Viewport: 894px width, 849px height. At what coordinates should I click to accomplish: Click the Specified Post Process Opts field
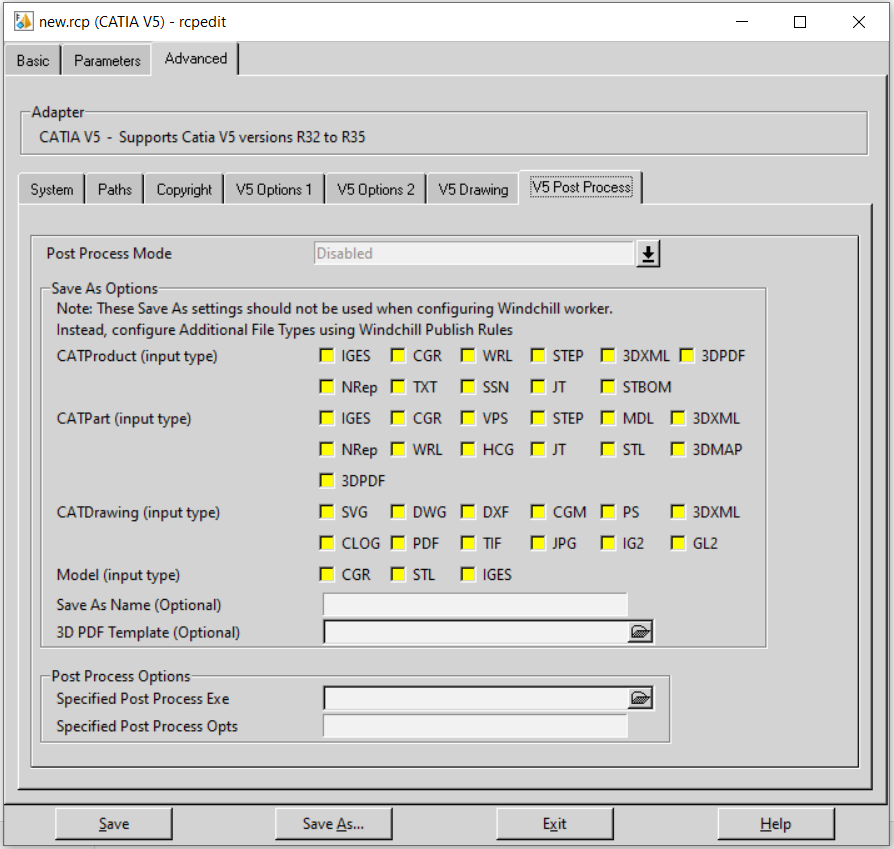tap(475, 726)
